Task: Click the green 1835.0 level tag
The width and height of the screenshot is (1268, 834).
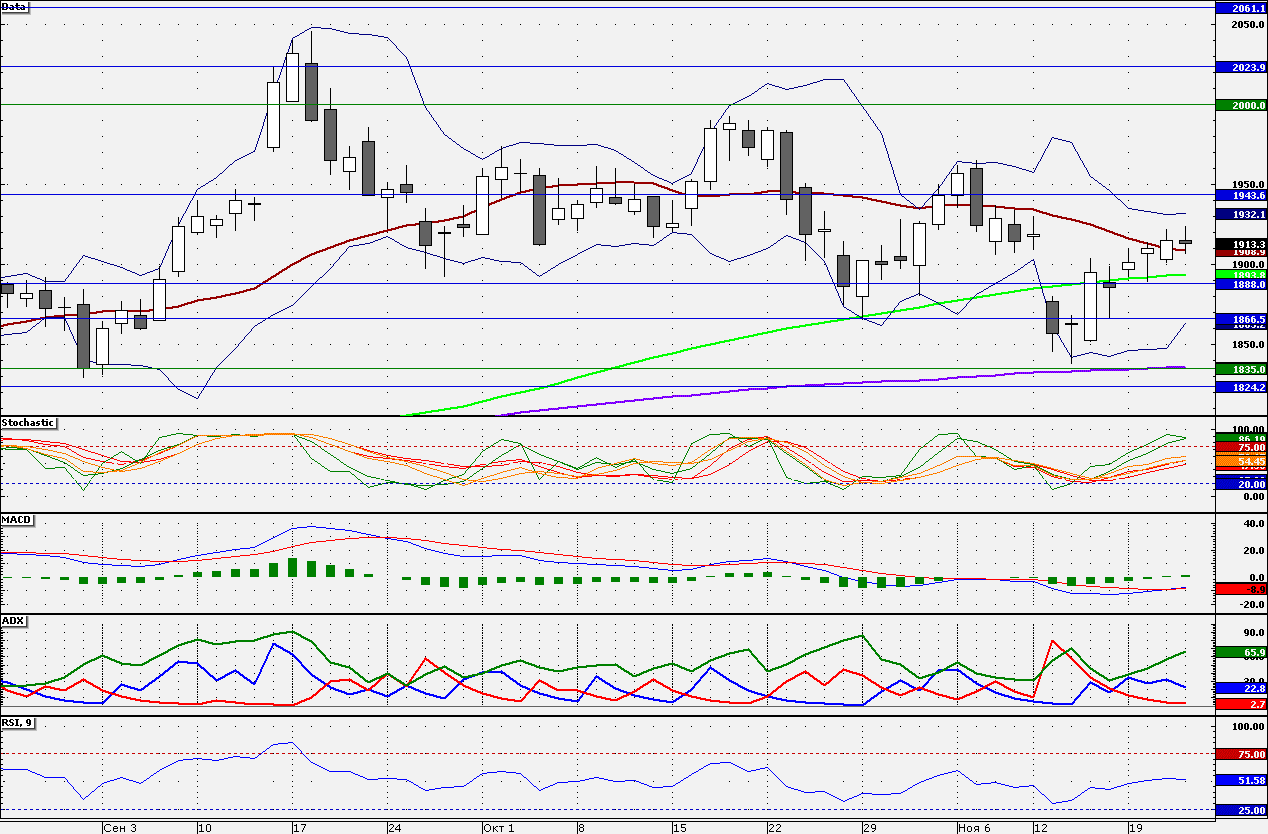Action: coord(1240,369)
